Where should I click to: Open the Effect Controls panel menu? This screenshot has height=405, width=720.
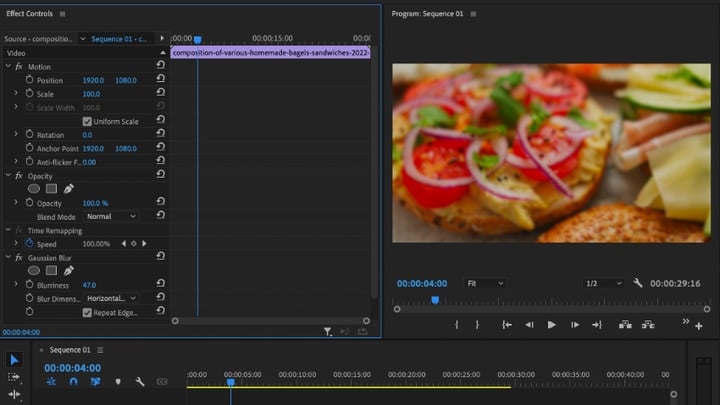(62, 14)
